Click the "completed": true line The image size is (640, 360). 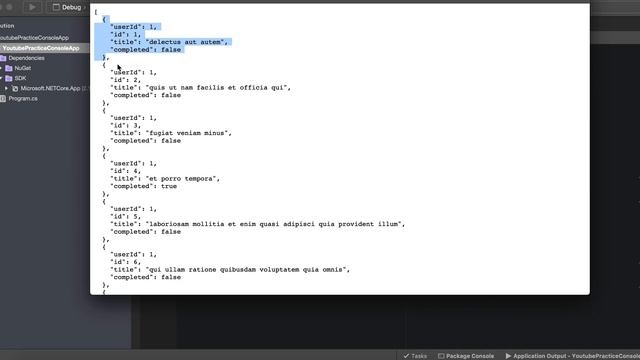[x=144, y=186]
